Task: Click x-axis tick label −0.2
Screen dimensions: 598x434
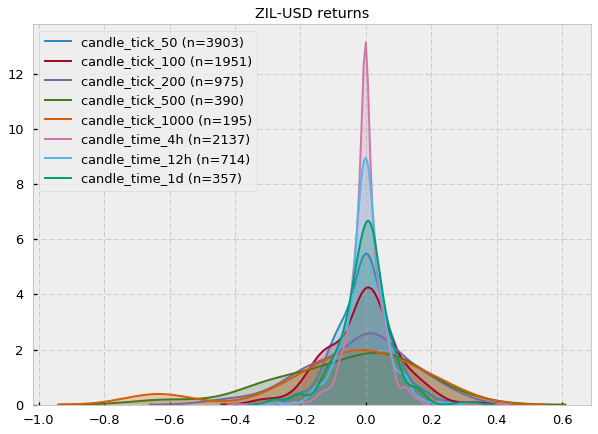Action: [x=300, y=420]
